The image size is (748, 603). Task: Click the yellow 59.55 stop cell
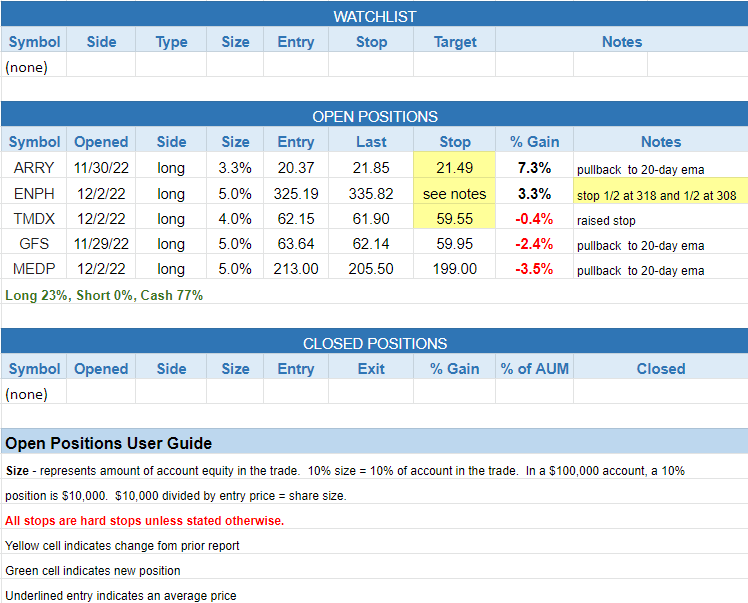[x=455, y=219]
